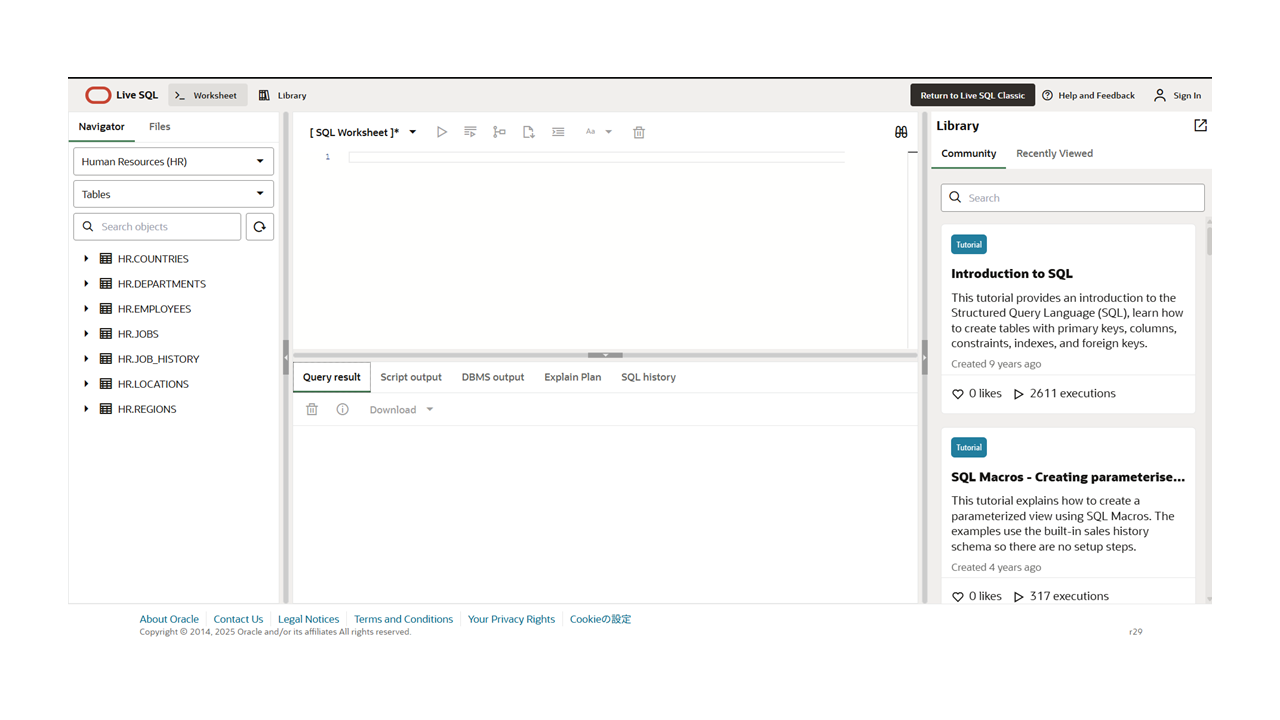
Task: Click the magnifier in Search objects box
Action: [88, 227]
